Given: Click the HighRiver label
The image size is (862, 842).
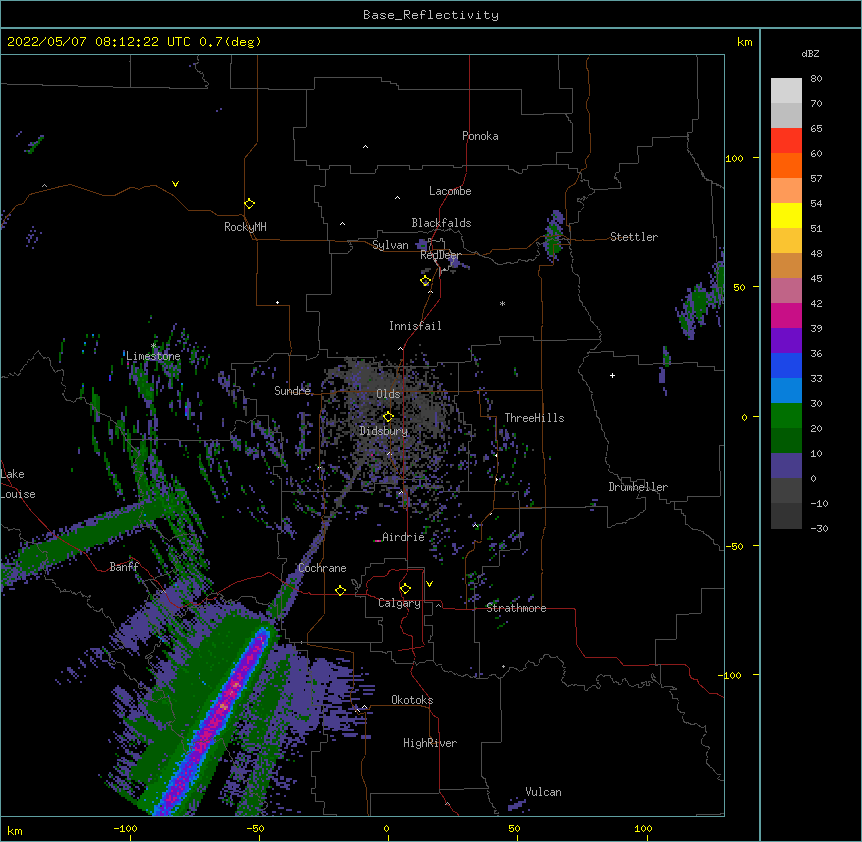Looking at the screenshot, I should [429, 743].
